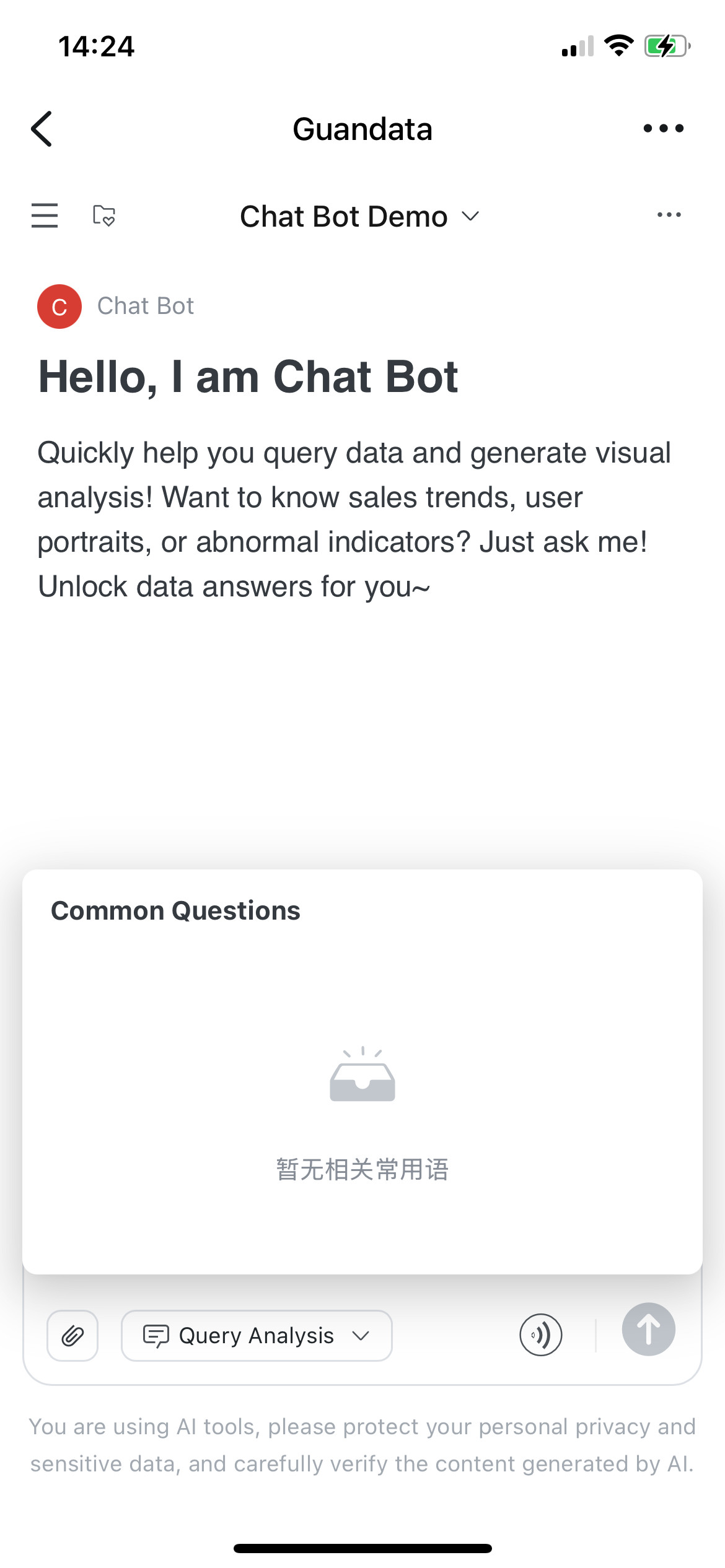Tap the empty inbox placeholder icon

coord(362,1074)
